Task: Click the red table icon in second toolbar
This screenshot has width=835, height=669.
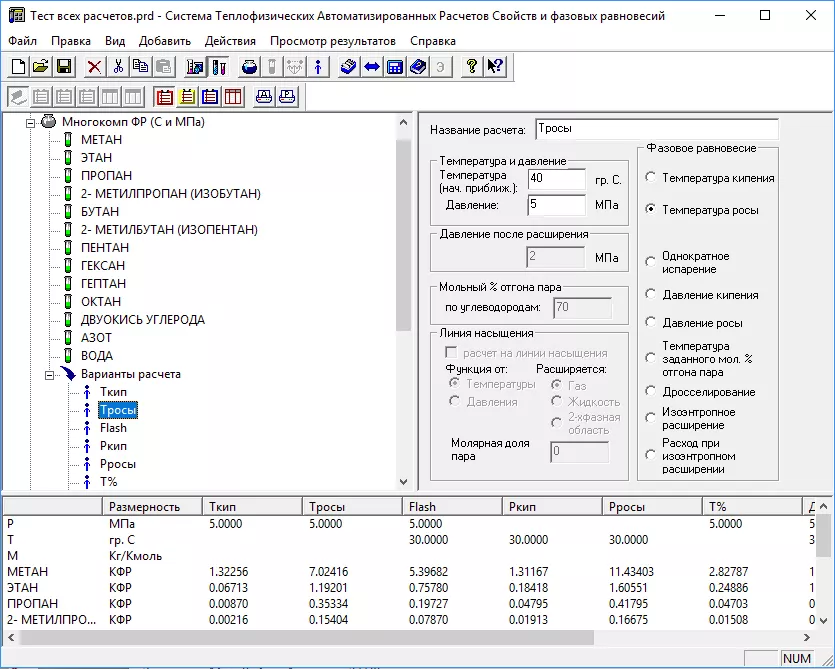Action: pyautogui.click(x=233, y=97)
